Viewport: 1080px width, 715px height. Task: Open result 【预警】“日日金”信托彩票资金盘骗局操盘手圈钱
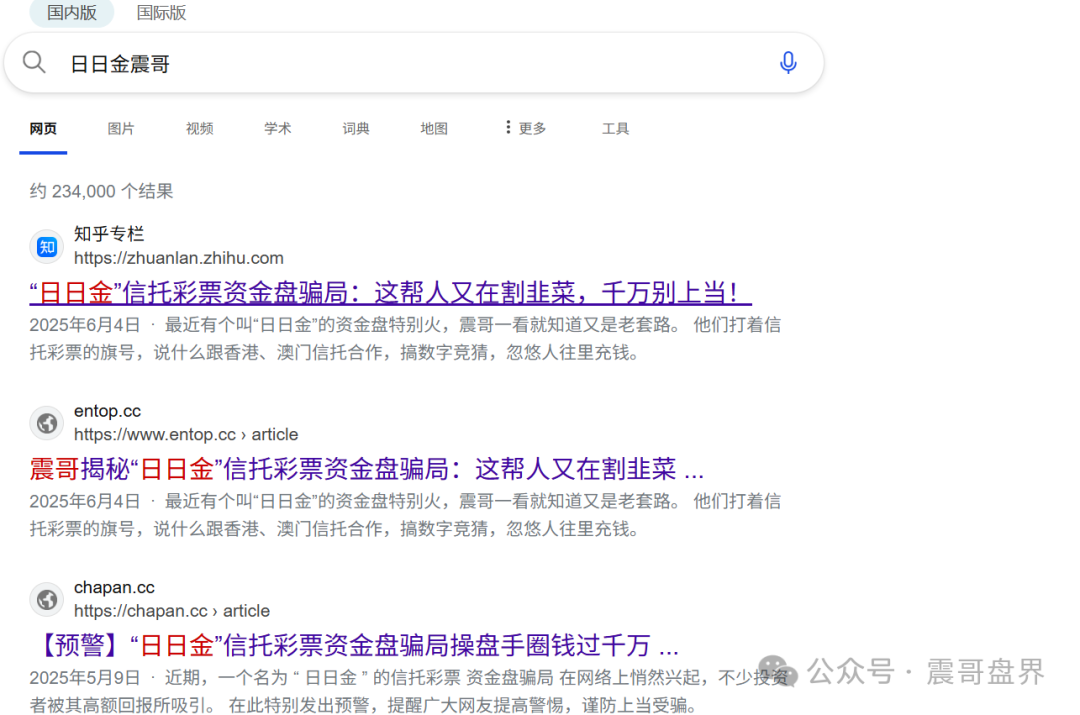[x=355, y=645]
